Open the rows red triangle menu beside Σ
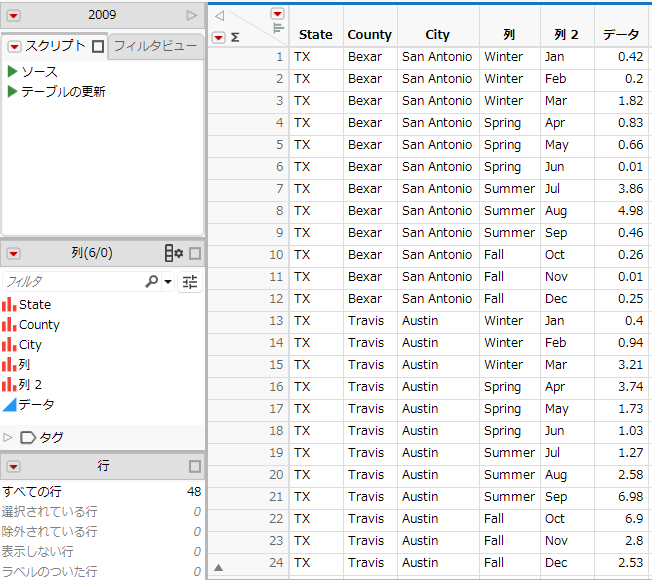 point(218,38)
